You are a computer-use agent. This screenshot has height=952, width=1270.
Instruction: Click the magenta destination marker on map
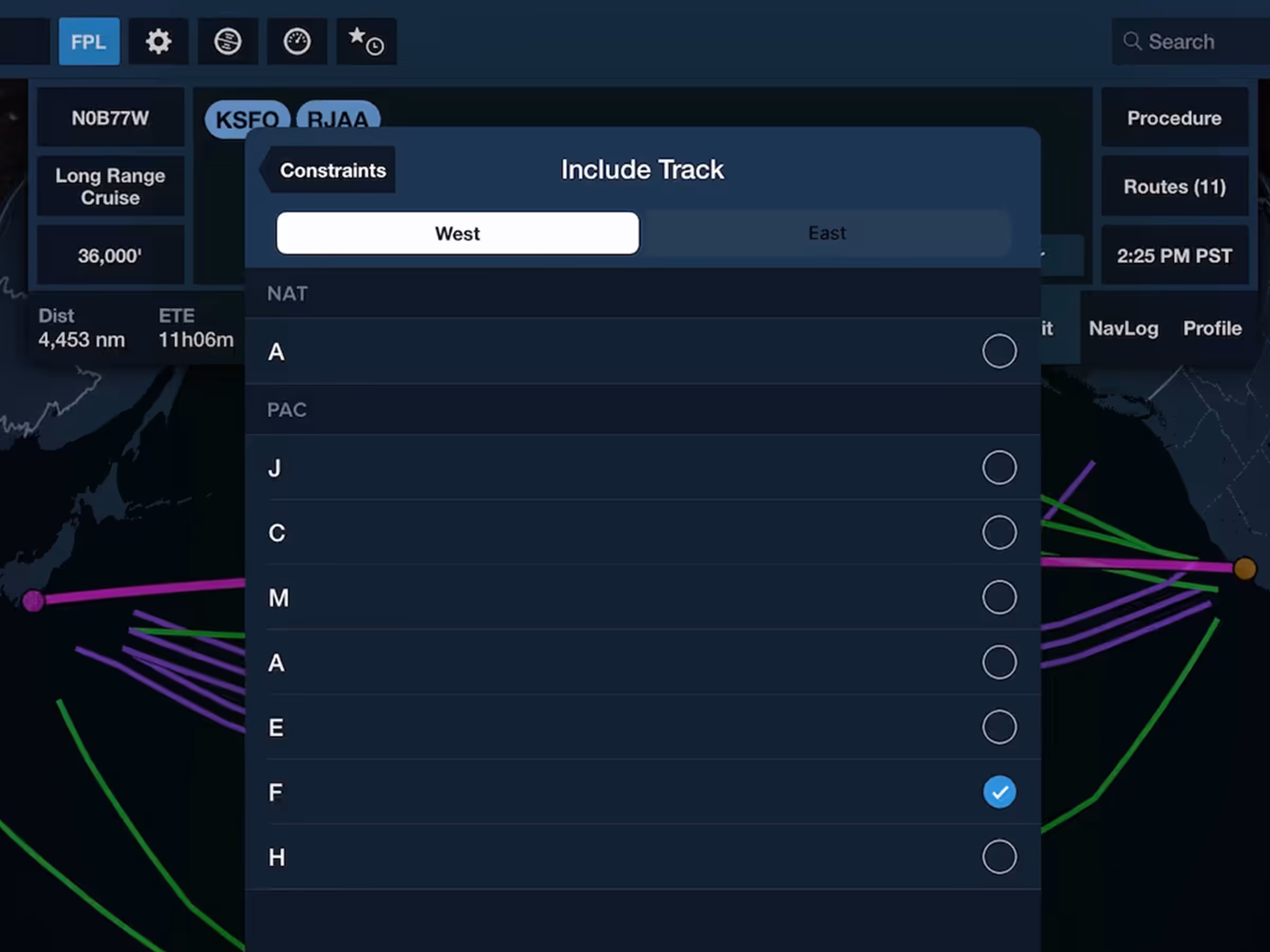(33, 601)
